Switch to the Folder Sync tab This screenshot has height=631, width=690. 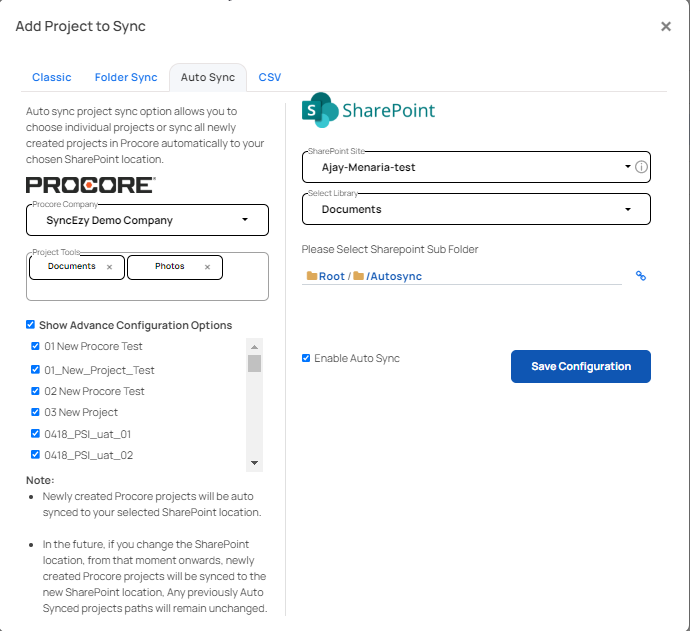[126, 77]
